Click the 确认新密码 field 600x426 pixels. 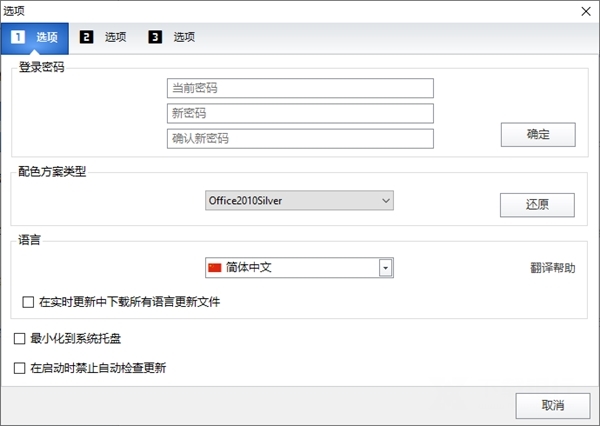[300, 139]
